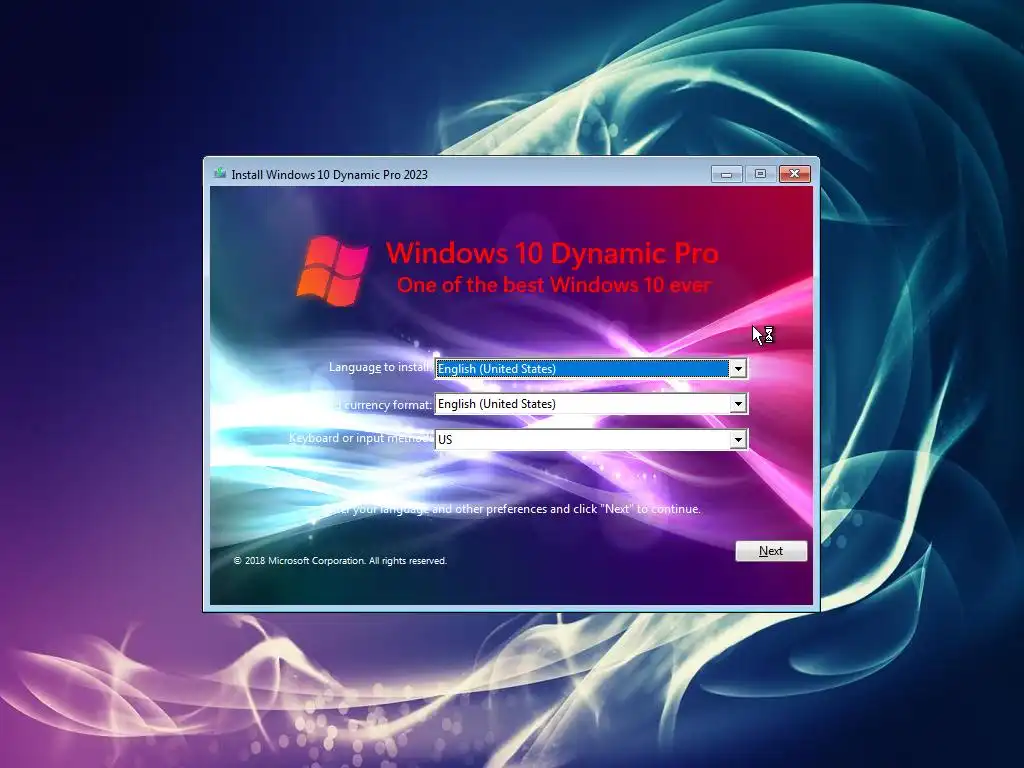
Task: Click the 'Install Windows 10 Dynamic Pro 2023' title
Action: tap(329, 175)
